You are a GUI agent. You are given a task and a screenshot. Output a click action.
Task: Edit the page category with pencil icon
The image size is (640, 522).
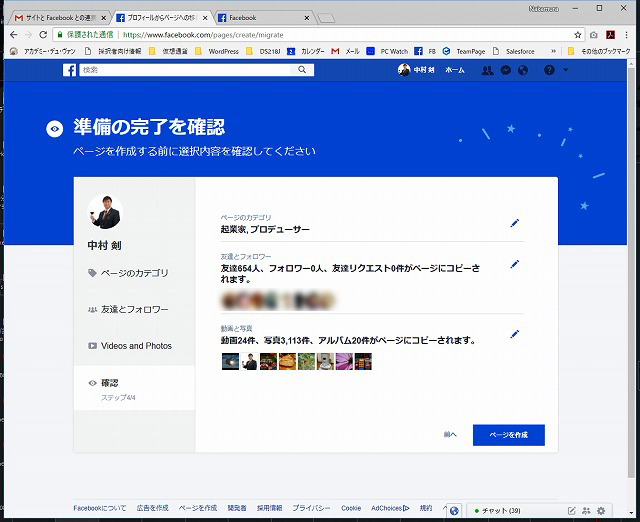515,223
